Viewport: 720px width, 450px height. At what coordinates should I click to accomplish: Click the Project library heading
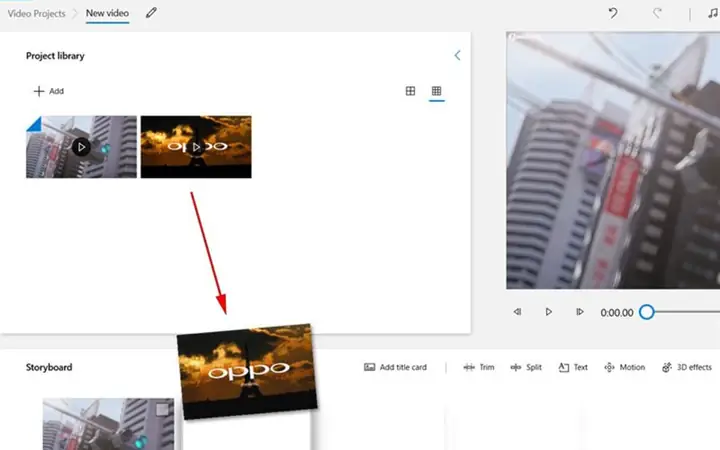[x=55, y=56]
